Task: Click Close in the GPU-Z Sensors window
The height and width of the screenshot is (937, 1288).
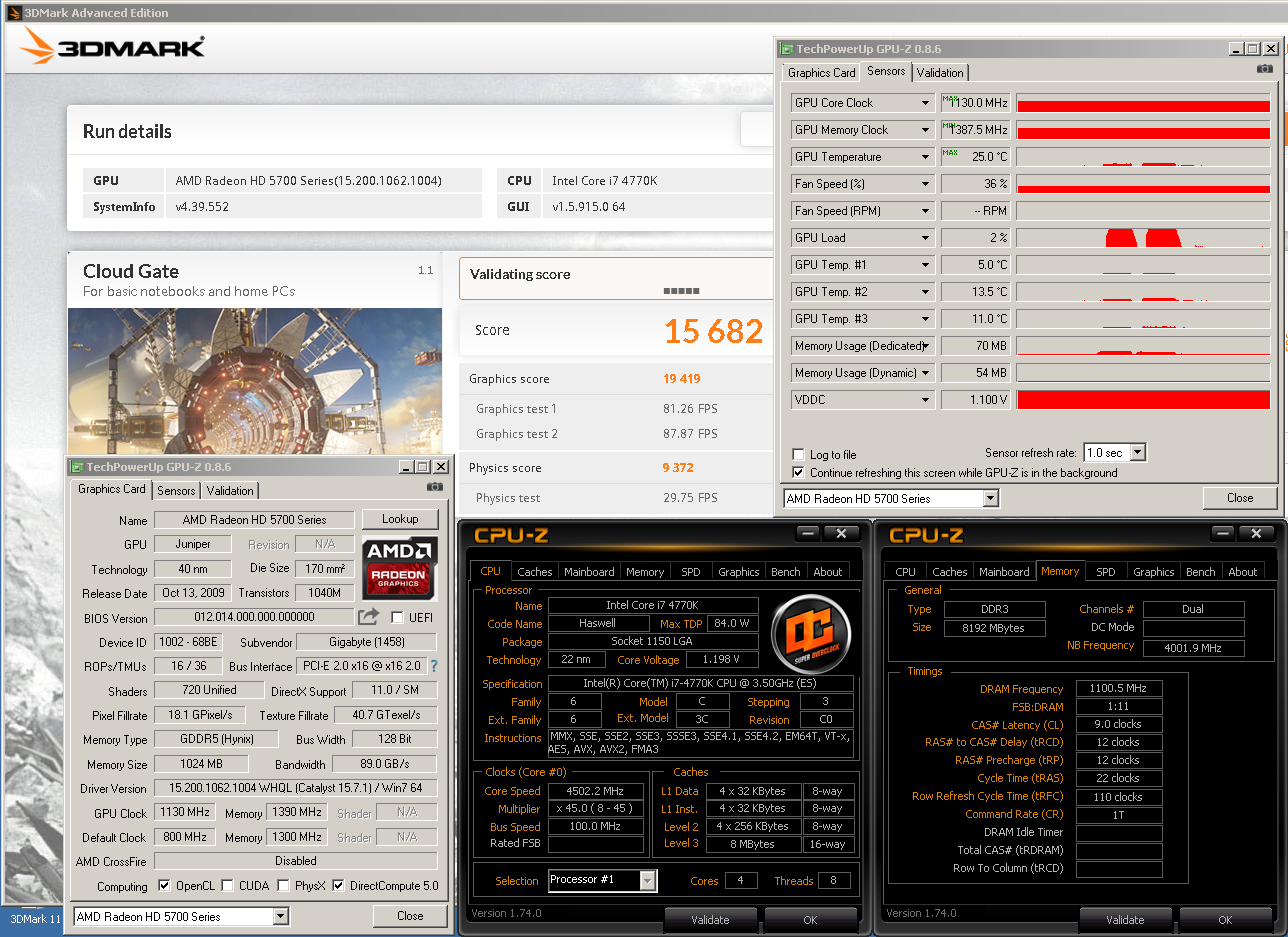Action: pos(1240,498)
